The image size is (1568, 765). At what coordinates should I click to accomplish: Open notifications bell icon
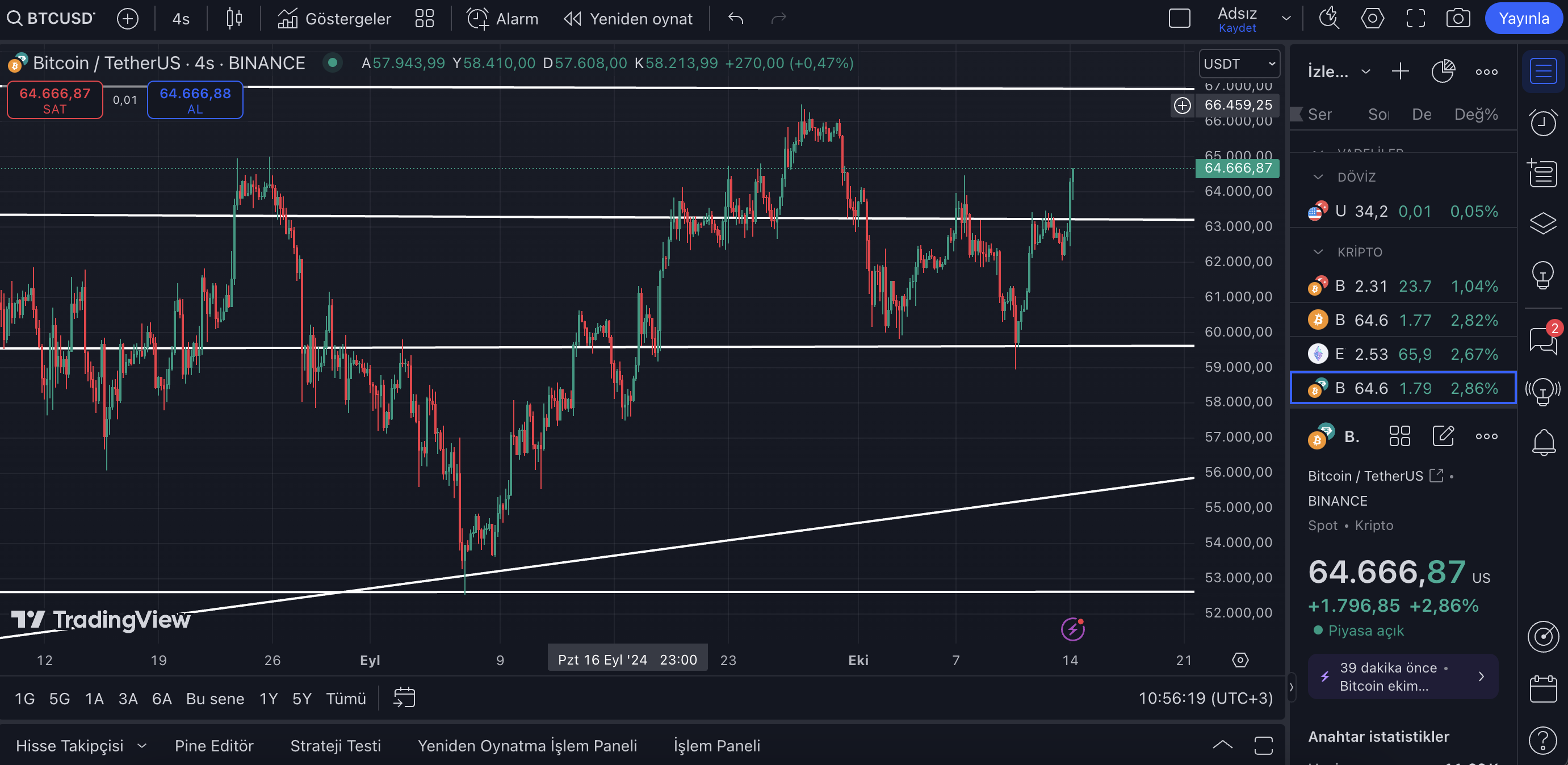click(1543, 443)
